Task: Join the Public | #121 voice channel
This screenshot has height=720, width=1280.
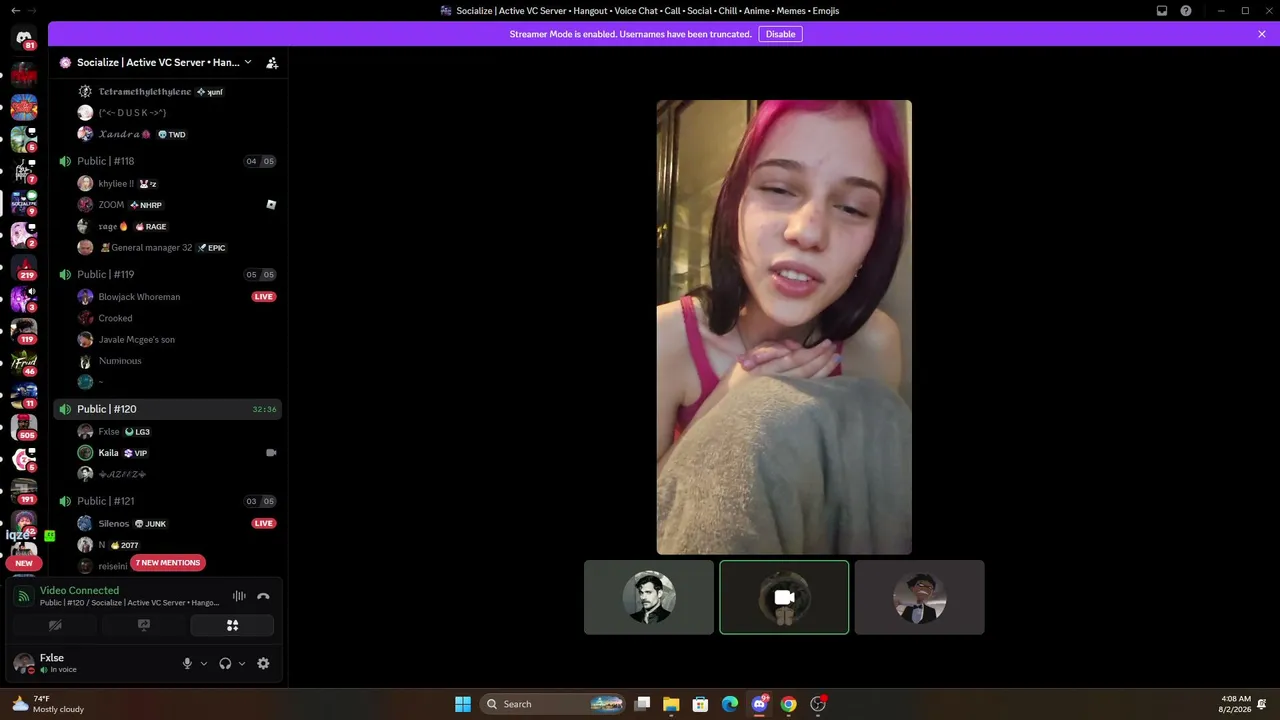Action: [x=167, y=501]
